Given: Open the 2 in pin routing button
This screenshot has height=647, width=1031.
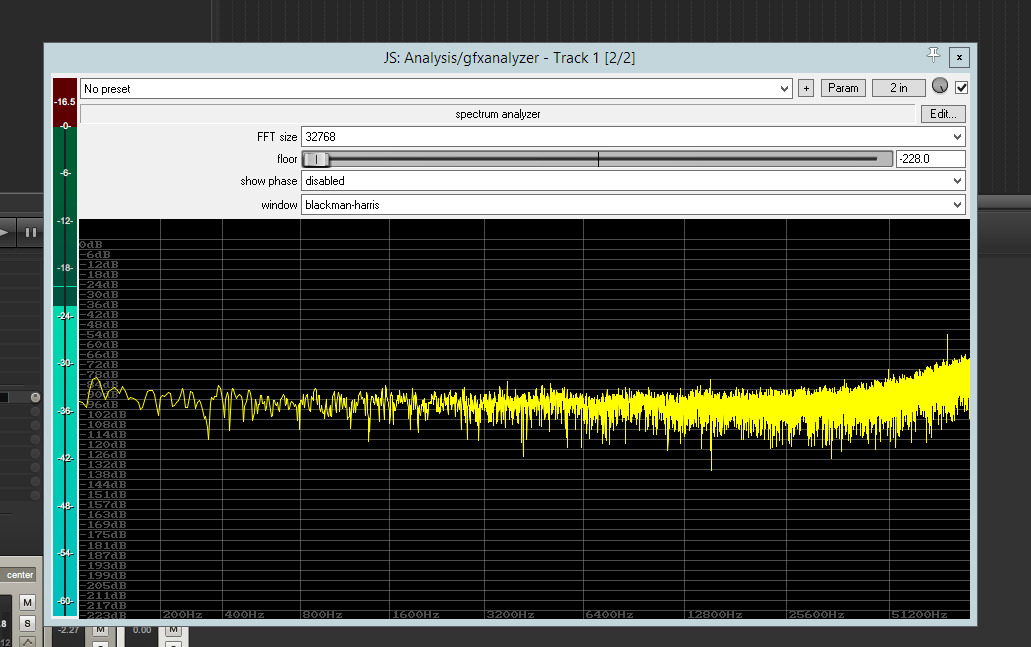Looking at the screenshot, I should (898, 88).
